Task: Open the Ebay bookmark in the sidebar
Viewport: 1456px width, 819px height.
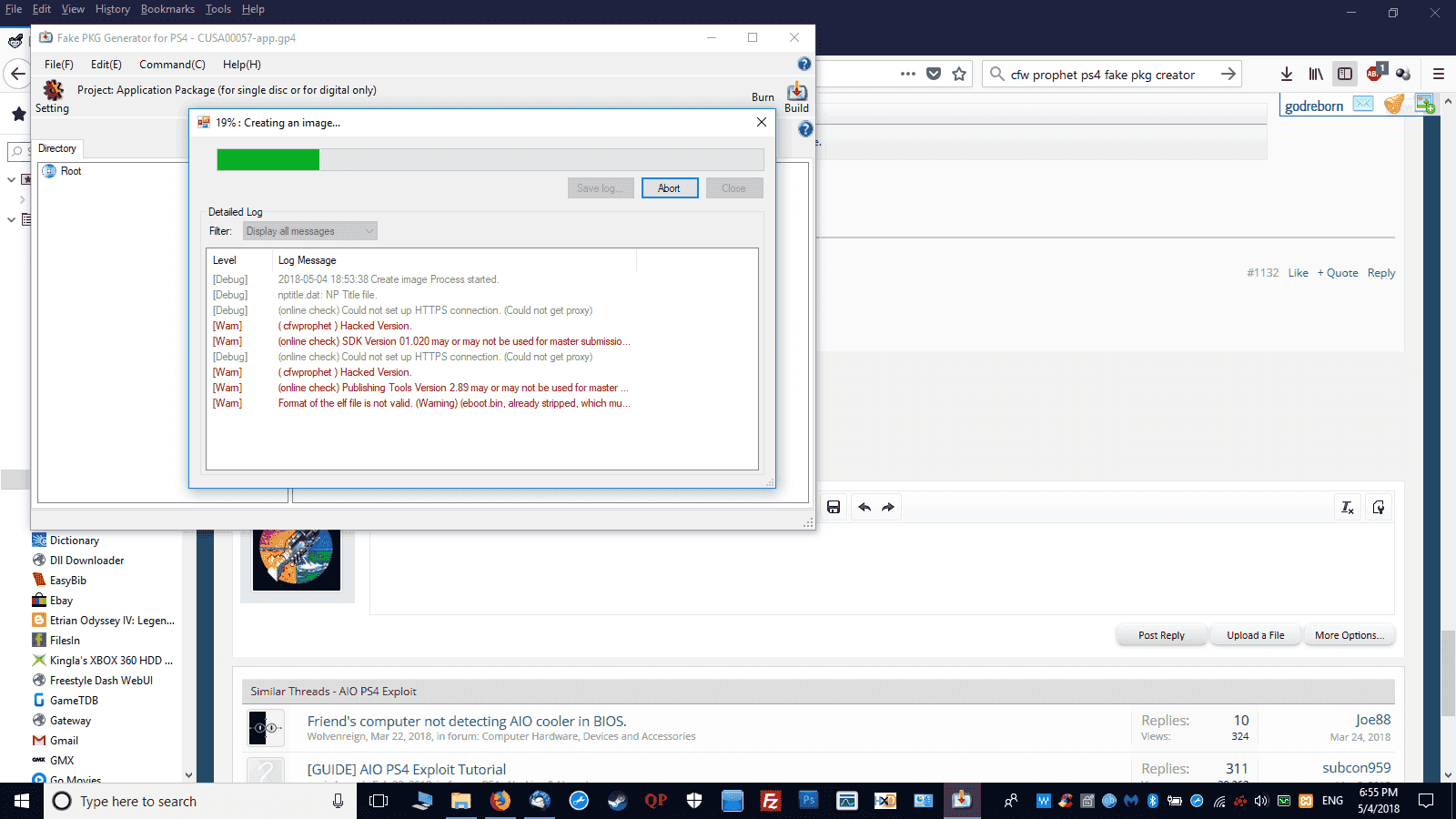Action: (x=61, y=601)
